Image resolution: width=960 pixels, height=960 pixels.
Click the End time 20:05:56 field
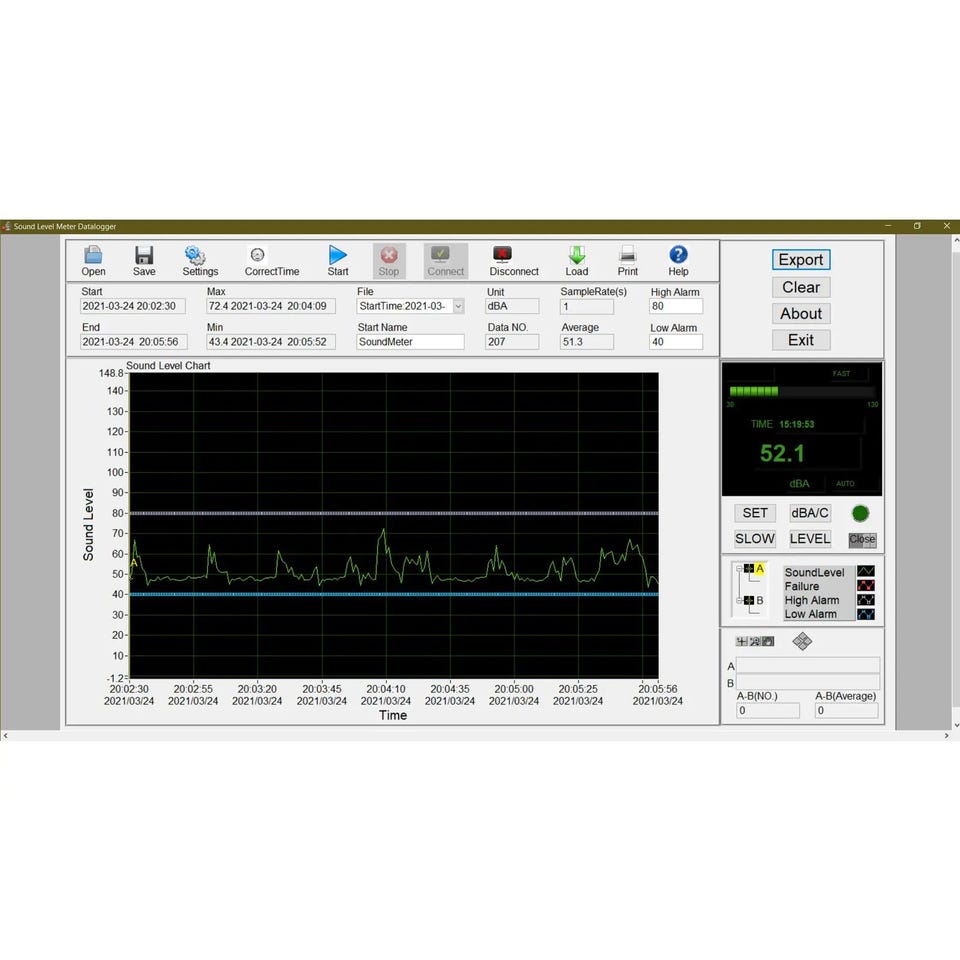[x=133, y=342]
